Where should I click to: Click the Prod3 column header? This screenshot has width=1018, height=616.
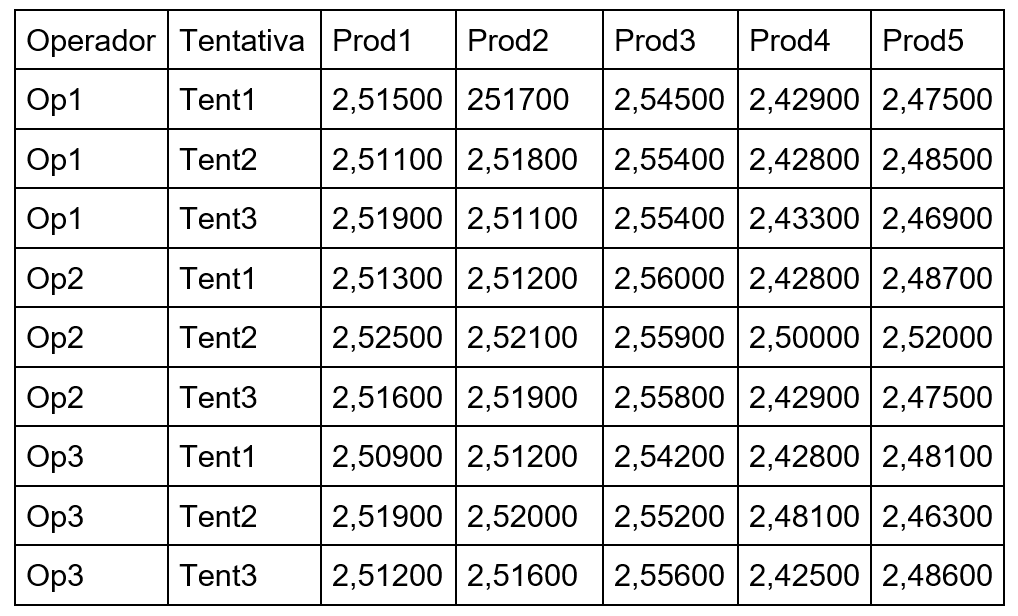[x=671, y=40]
